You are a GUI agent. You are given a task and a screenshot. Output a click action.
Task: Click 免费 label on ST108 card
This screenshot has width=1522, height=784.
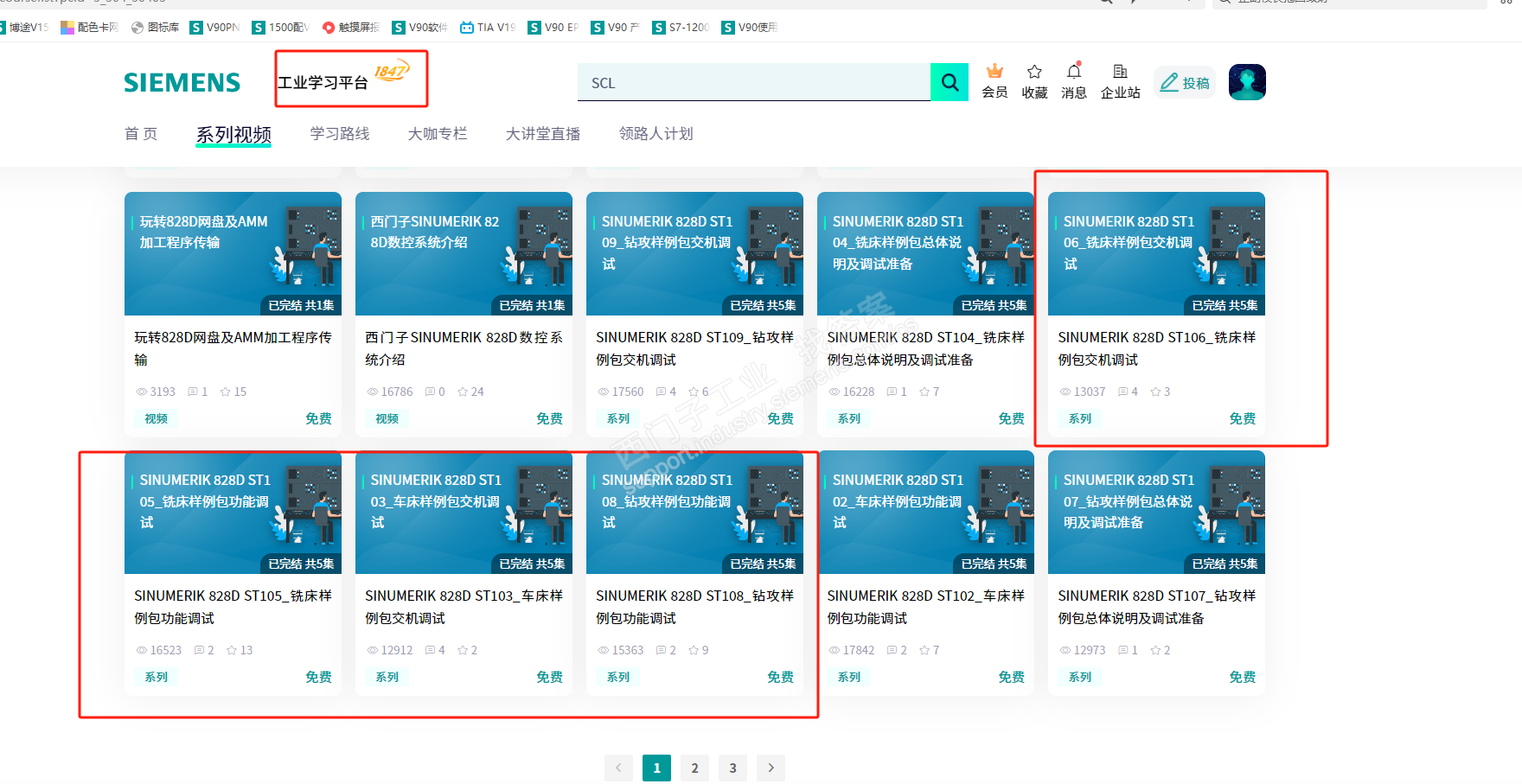pyautogui.click(x=780, y=677)
